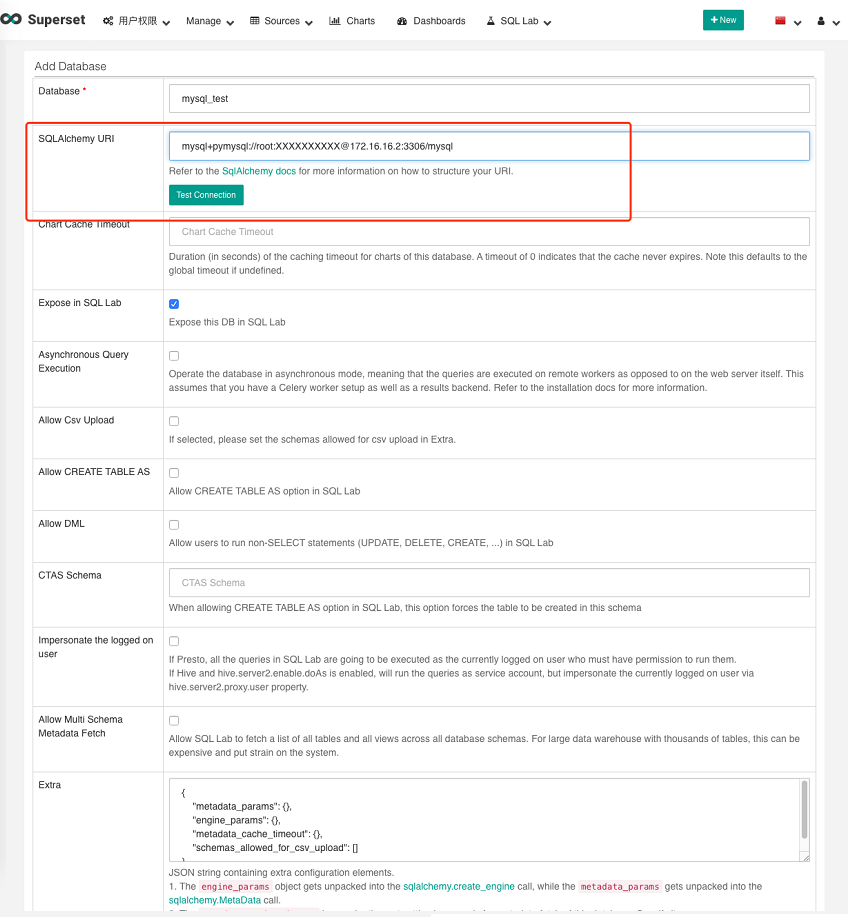Expand the Sources menu arrow
This screenshot has width=848, height=917.
(309, 23)
